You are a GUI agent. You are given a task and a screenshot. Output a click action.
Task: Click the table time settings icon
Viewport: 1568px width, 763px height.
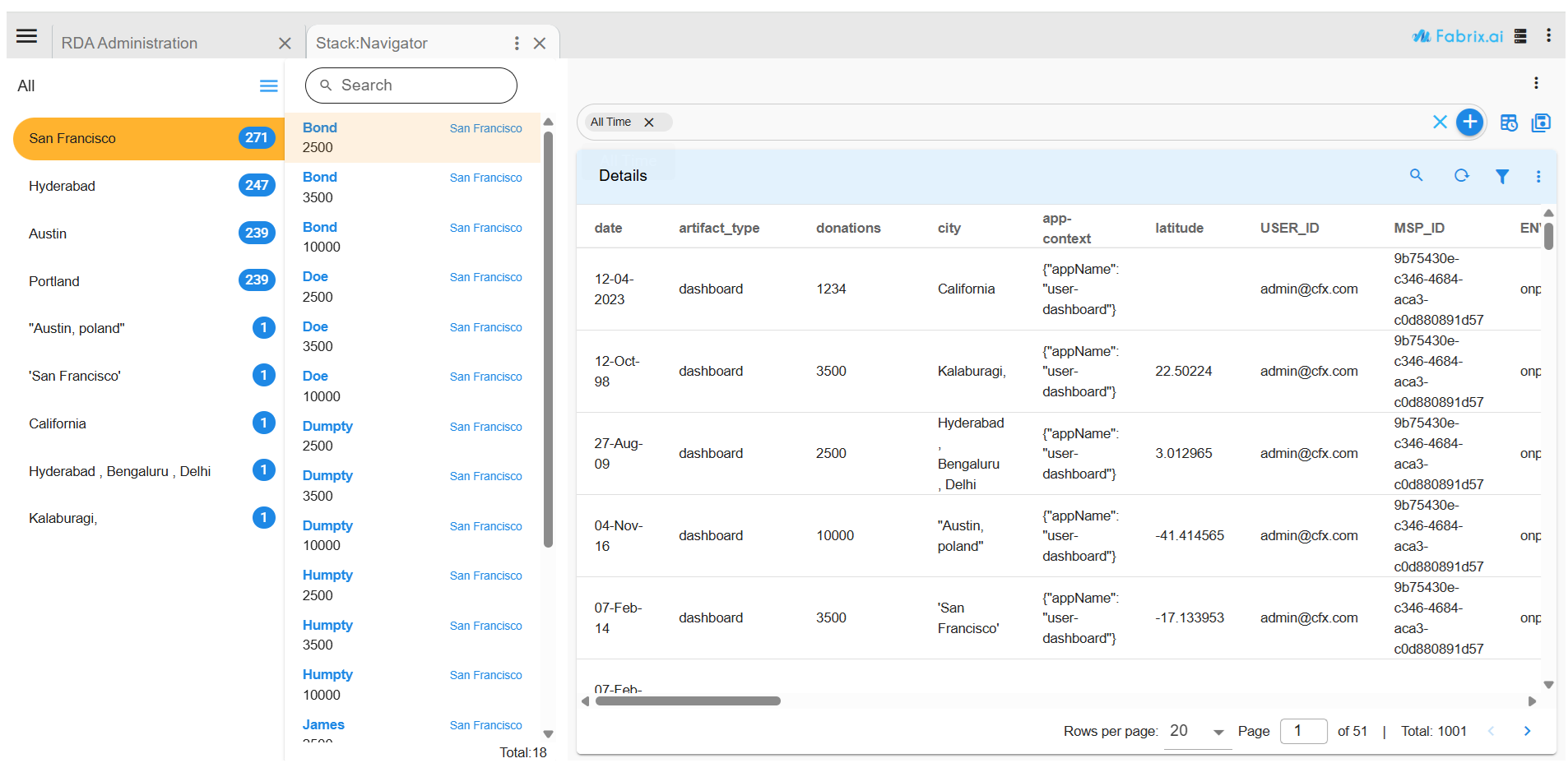coord(1508,123)
